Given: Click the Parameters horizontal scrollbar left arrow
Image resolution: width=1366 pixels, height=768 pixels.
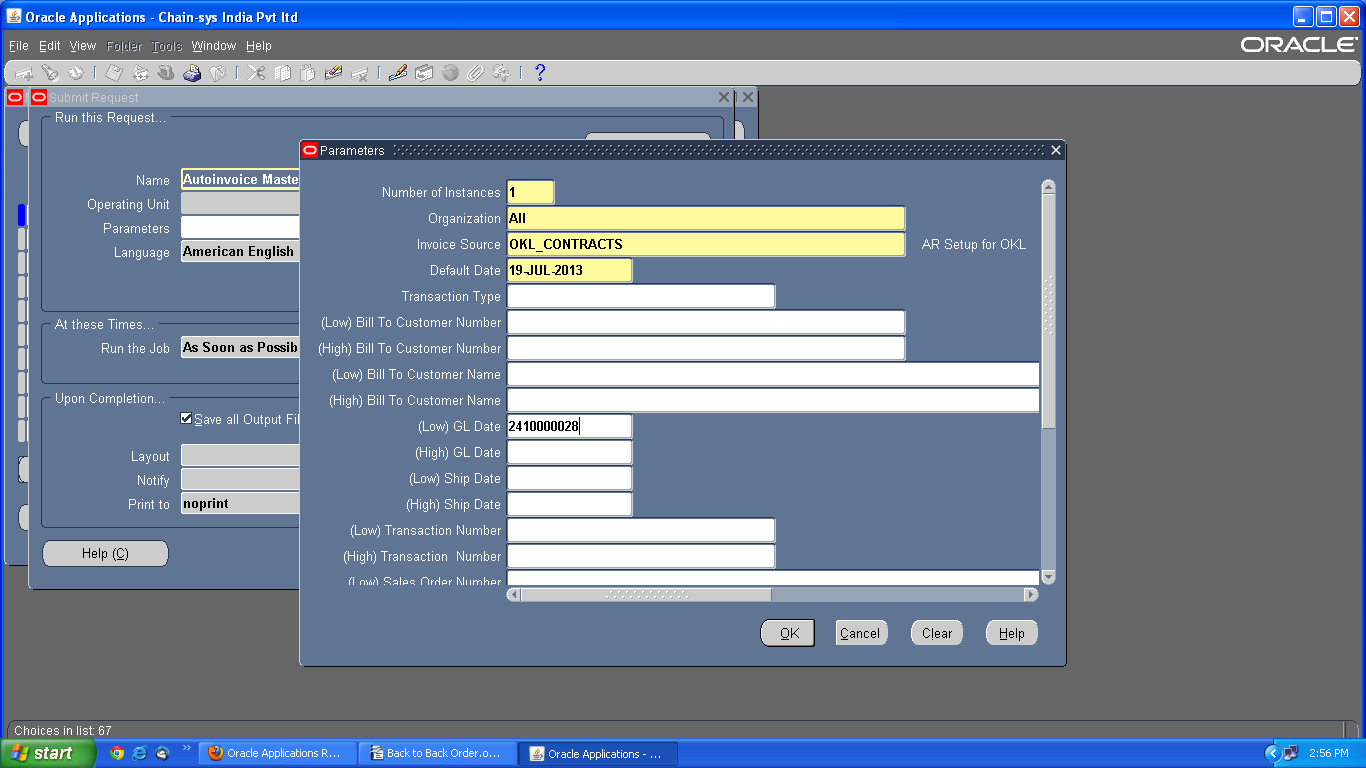Looking at the screenshot, I should click(x=514, y=594).
